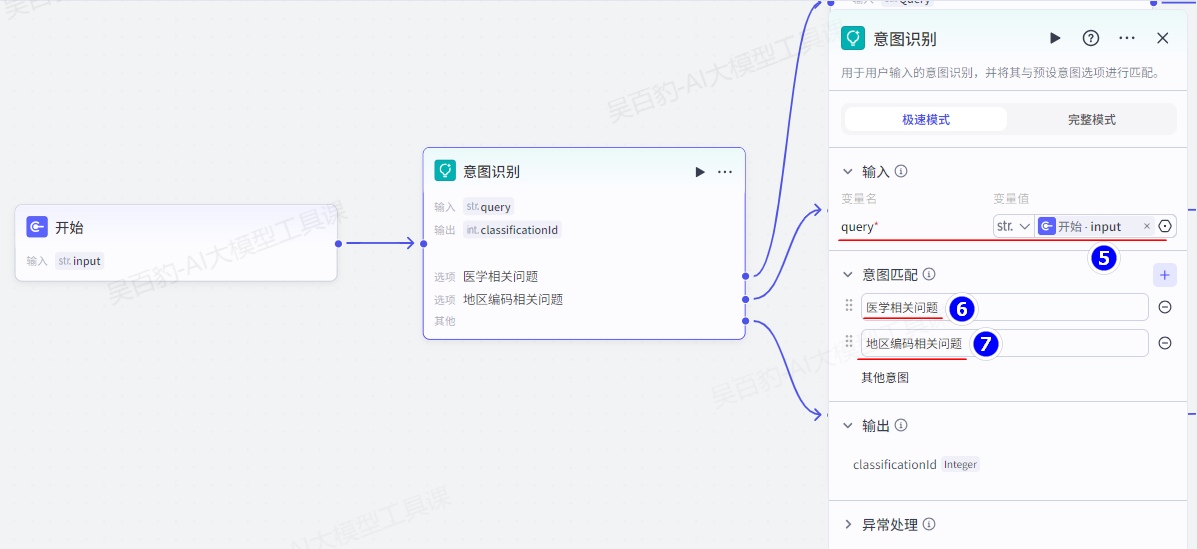Image resolution: width=1197 pixels, height=549 pixels.
Task: Collapse the 输出 section
Action: tap(848, 425)
